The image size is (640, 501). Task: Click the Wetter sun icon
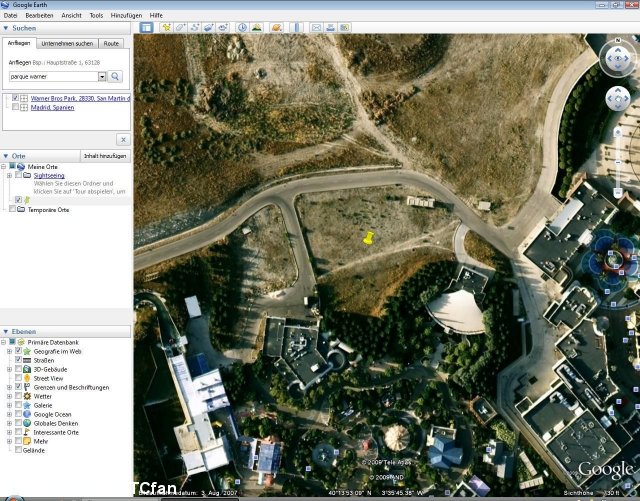pos(27,396)
